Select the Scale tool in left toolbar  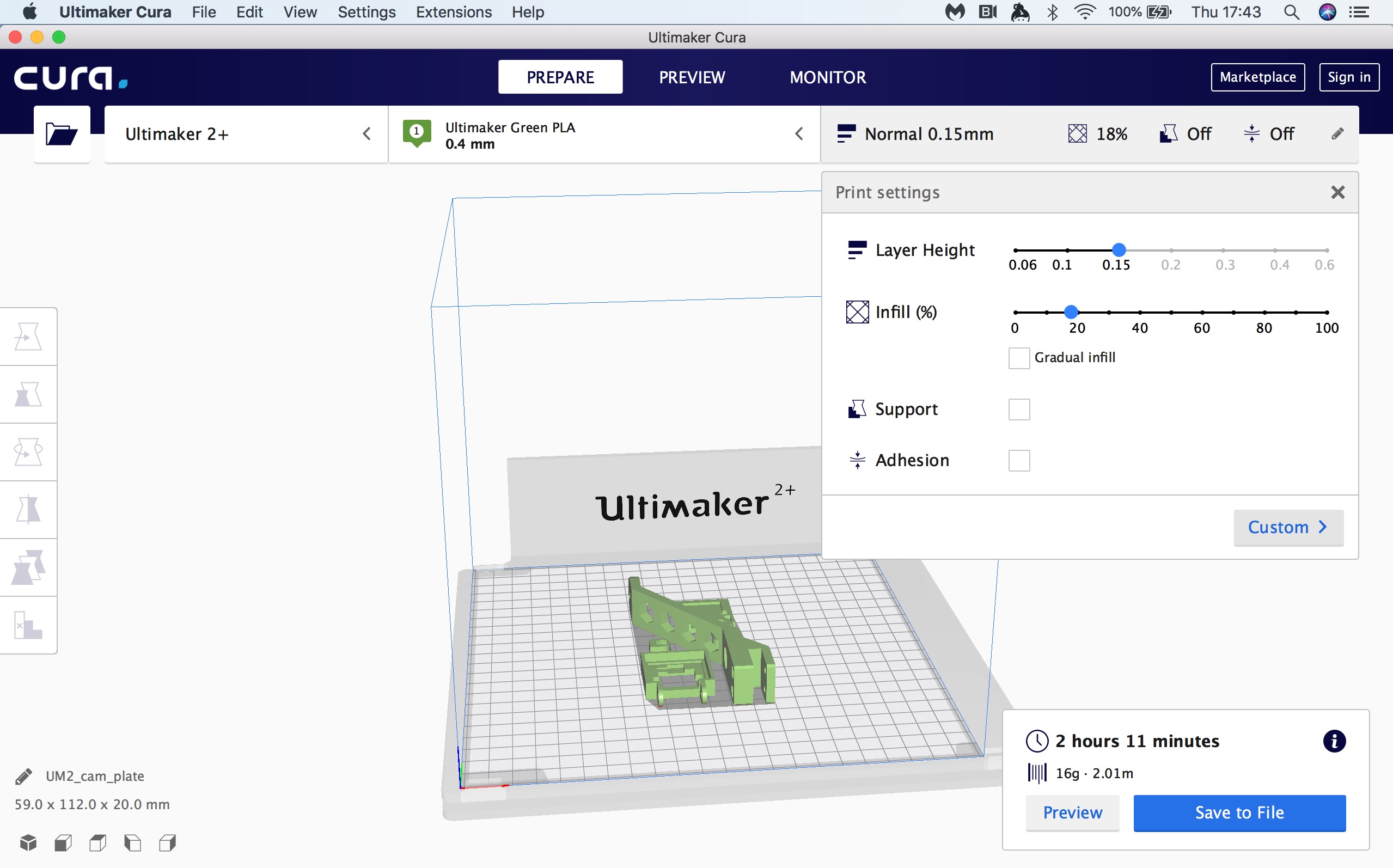pos(28,394)
